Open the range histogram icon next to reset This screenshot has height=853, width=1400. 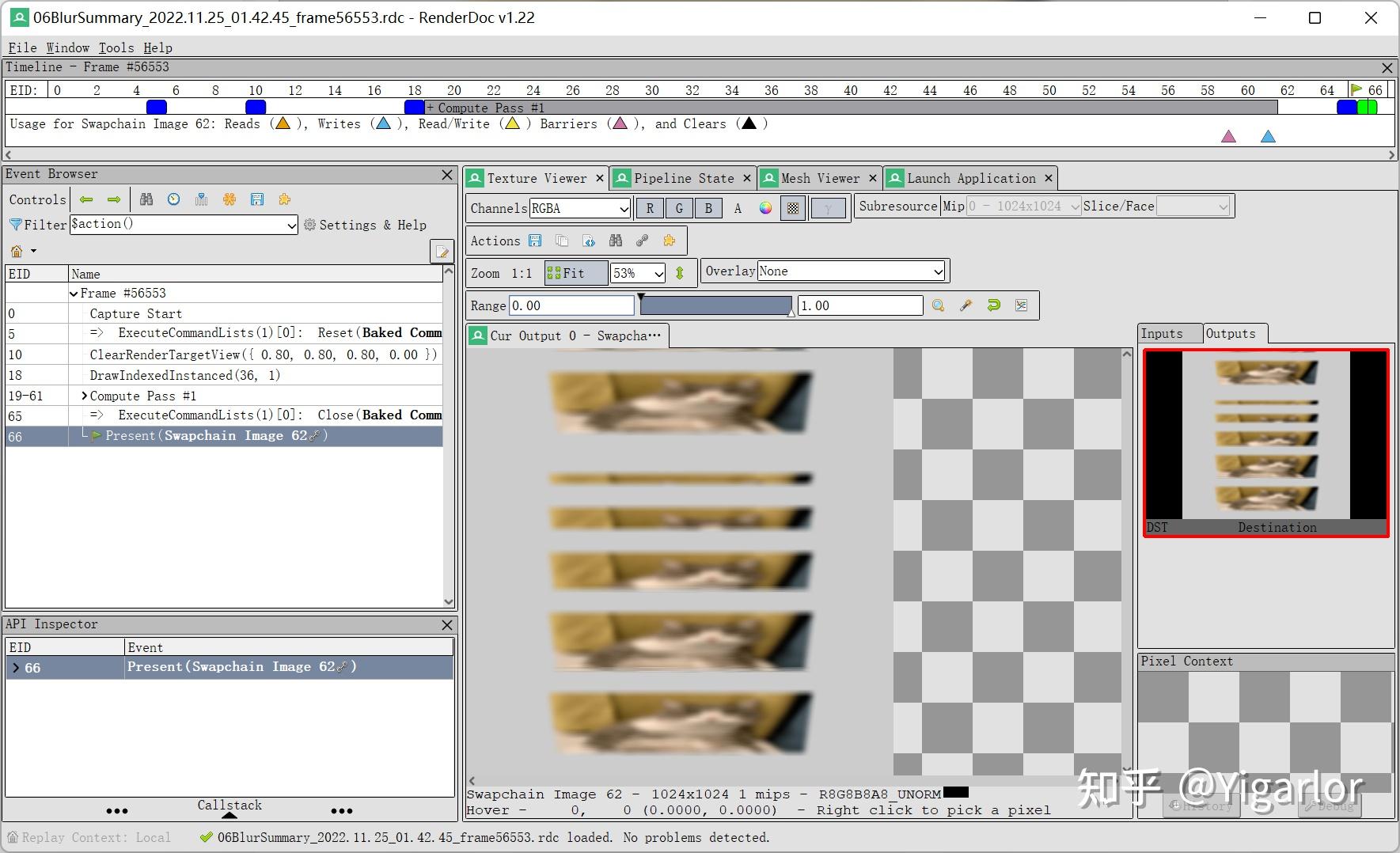[x=1022, y=305]
